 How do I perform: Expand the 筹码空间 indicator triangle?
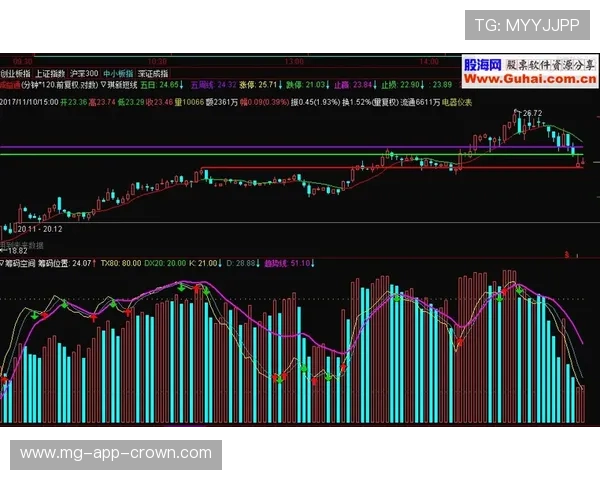[4, 263]
